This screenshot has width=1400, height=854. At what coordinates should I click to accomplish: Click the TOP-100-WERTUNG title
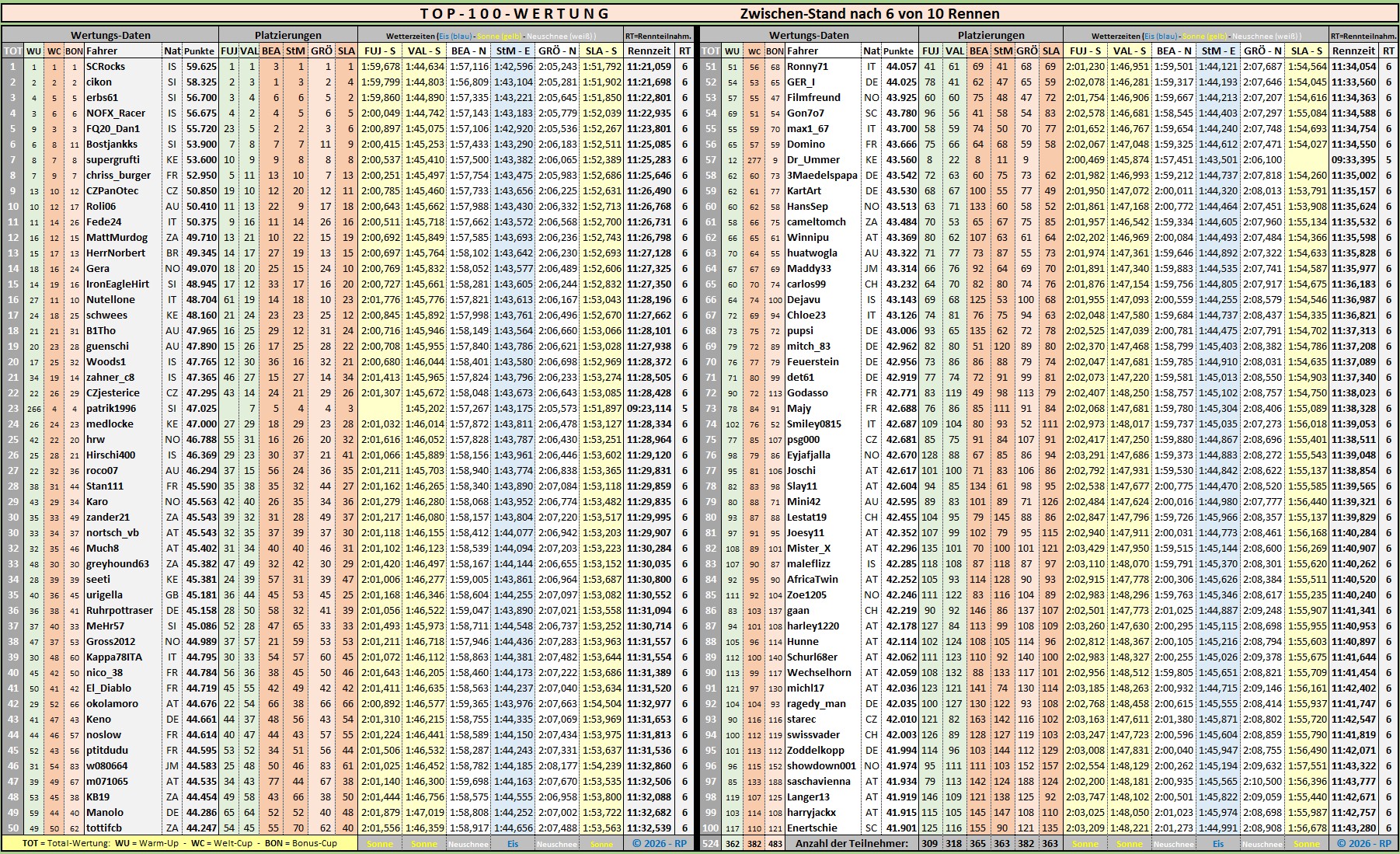[514, 13]
